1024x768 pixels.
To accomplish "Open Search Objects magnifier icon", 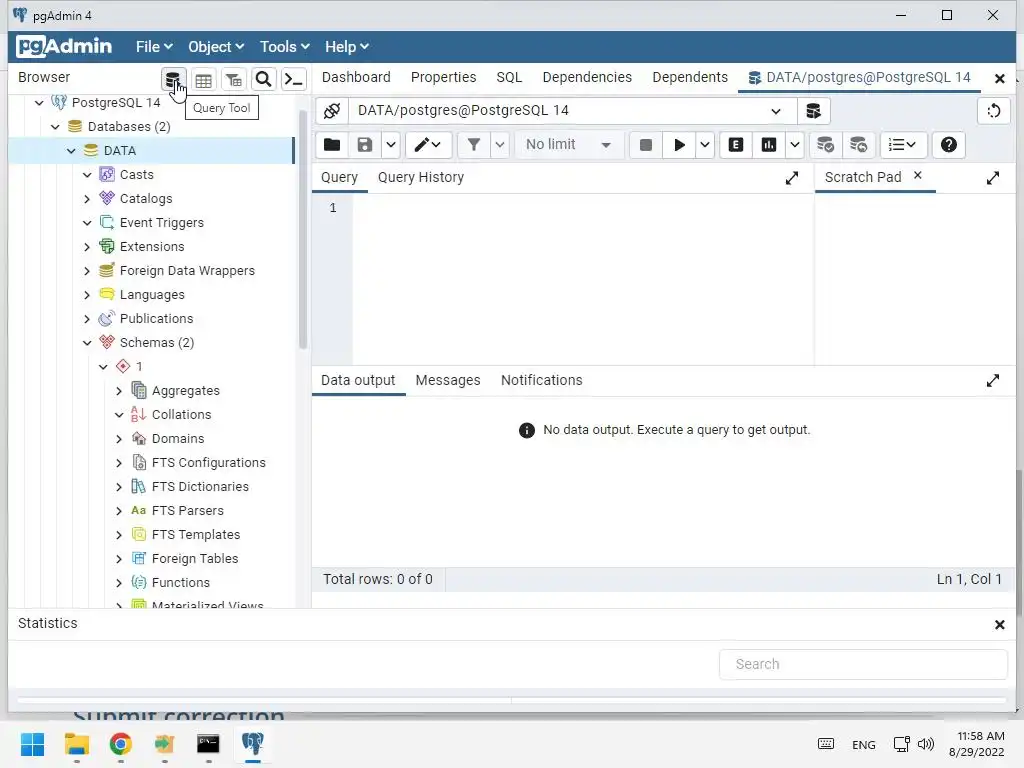I will pos(263,80).
